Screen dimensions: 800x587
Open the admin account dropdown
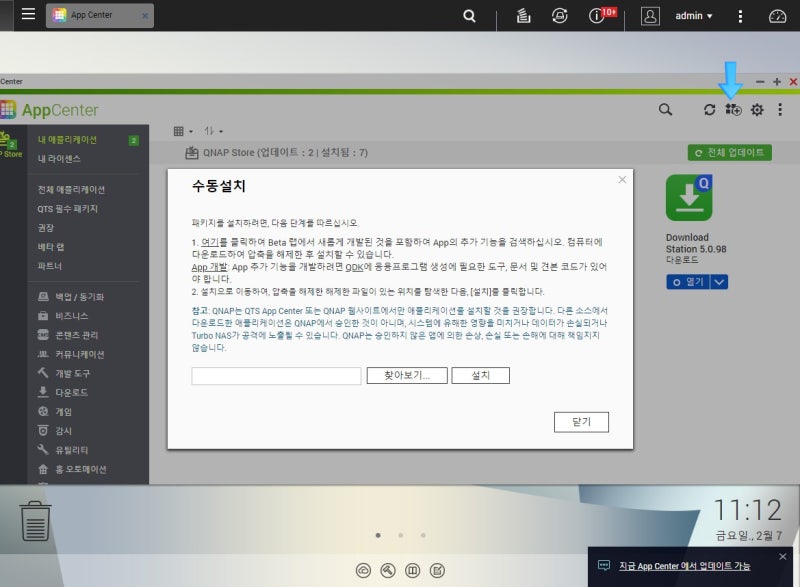tap(692, 15)
